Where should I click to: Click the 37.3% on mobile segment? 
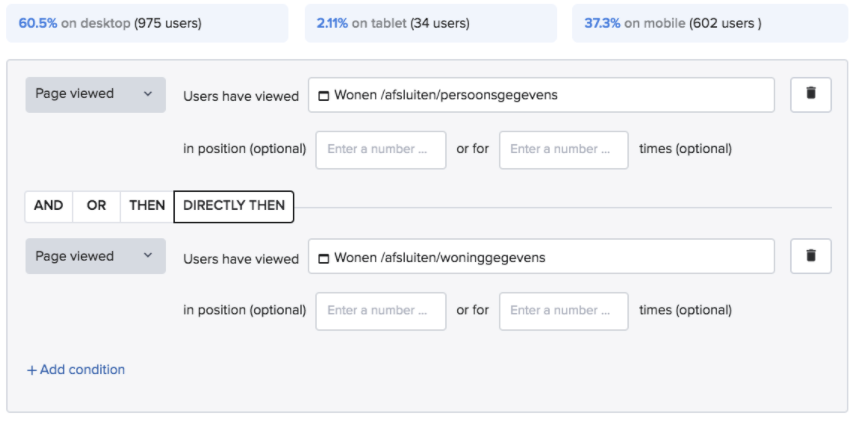[x=709, y=23]
